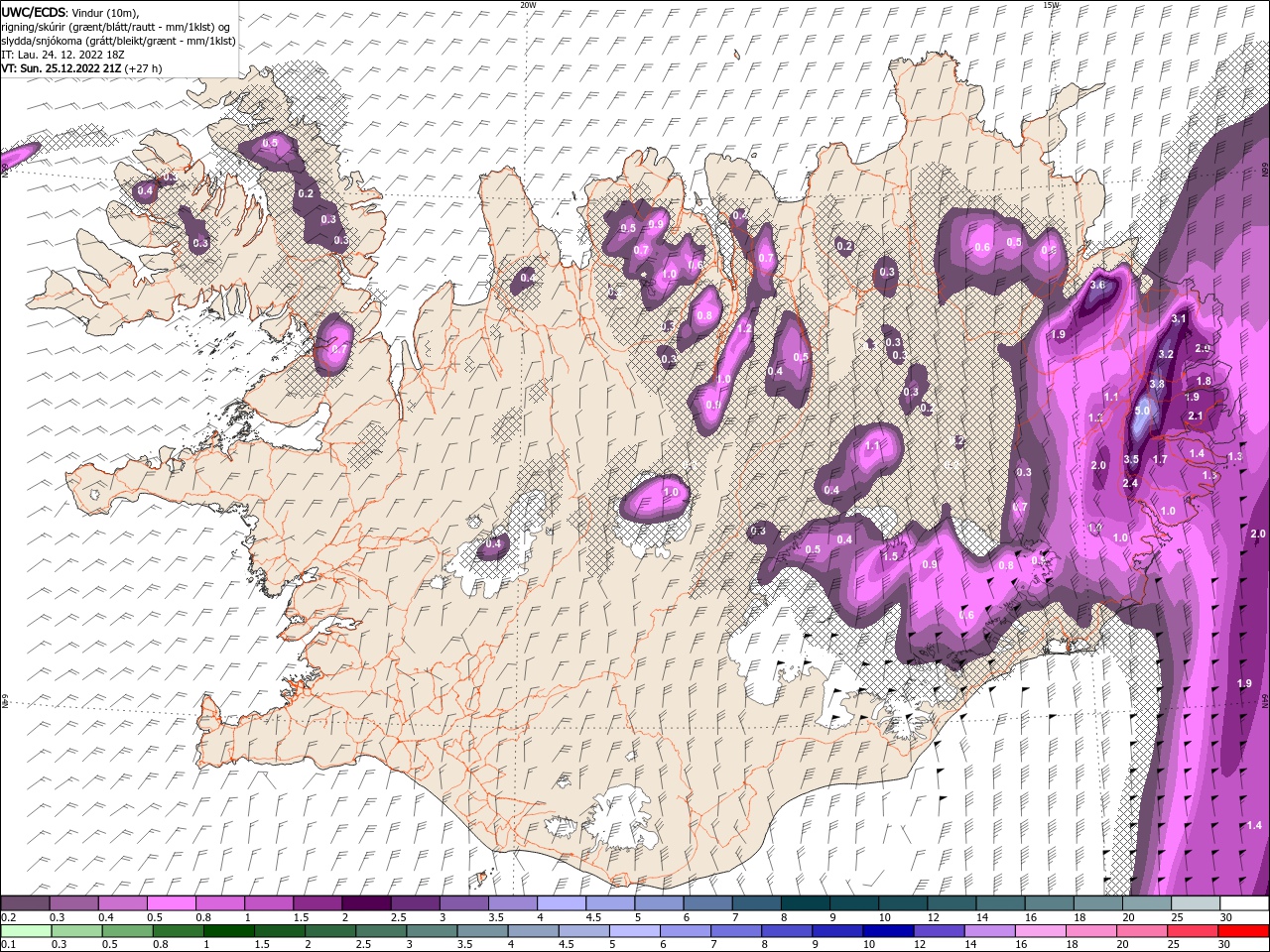
Task: Click the 5.0 precipitation value on map
Action: click(x=1142, y=411)
